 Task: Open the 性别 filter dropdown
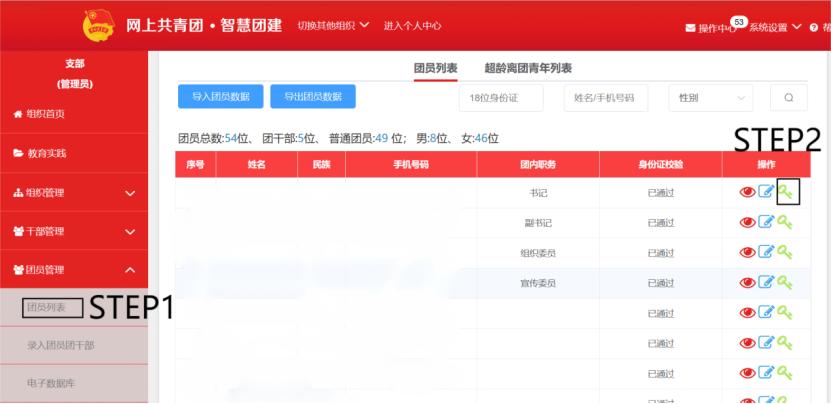[711, 98]
